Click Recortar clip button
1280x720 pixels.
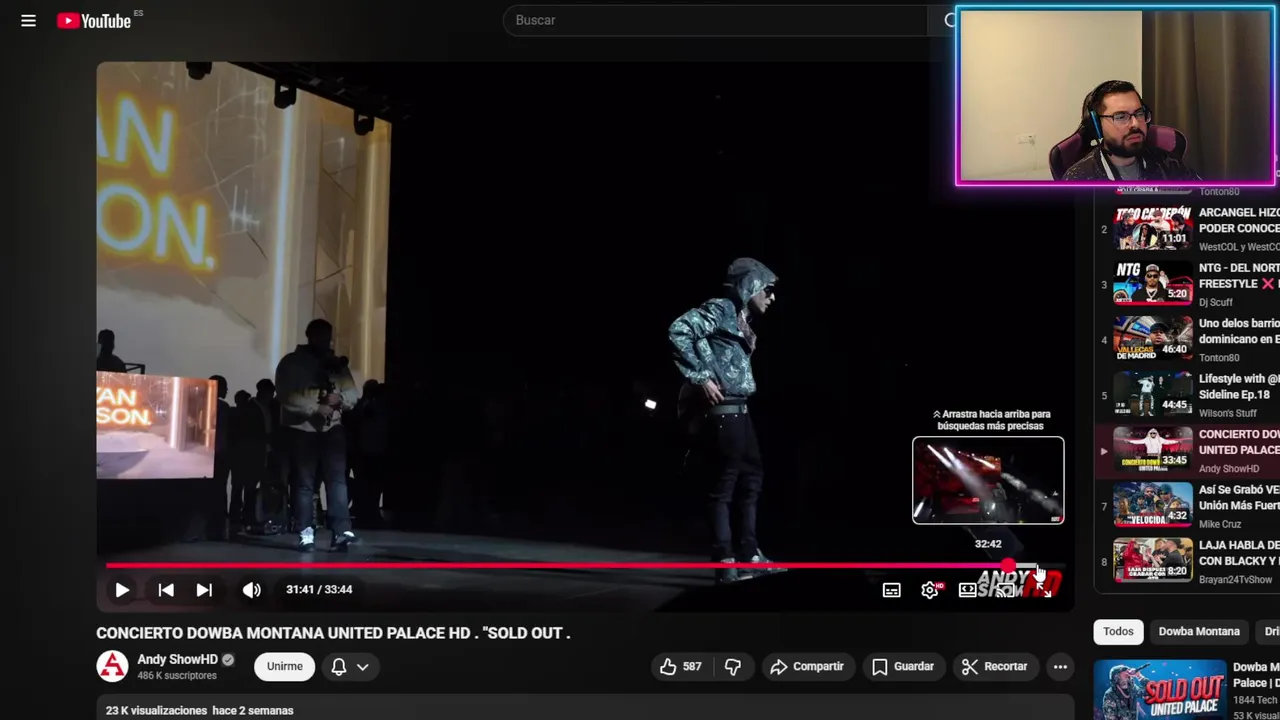[995, 666]
